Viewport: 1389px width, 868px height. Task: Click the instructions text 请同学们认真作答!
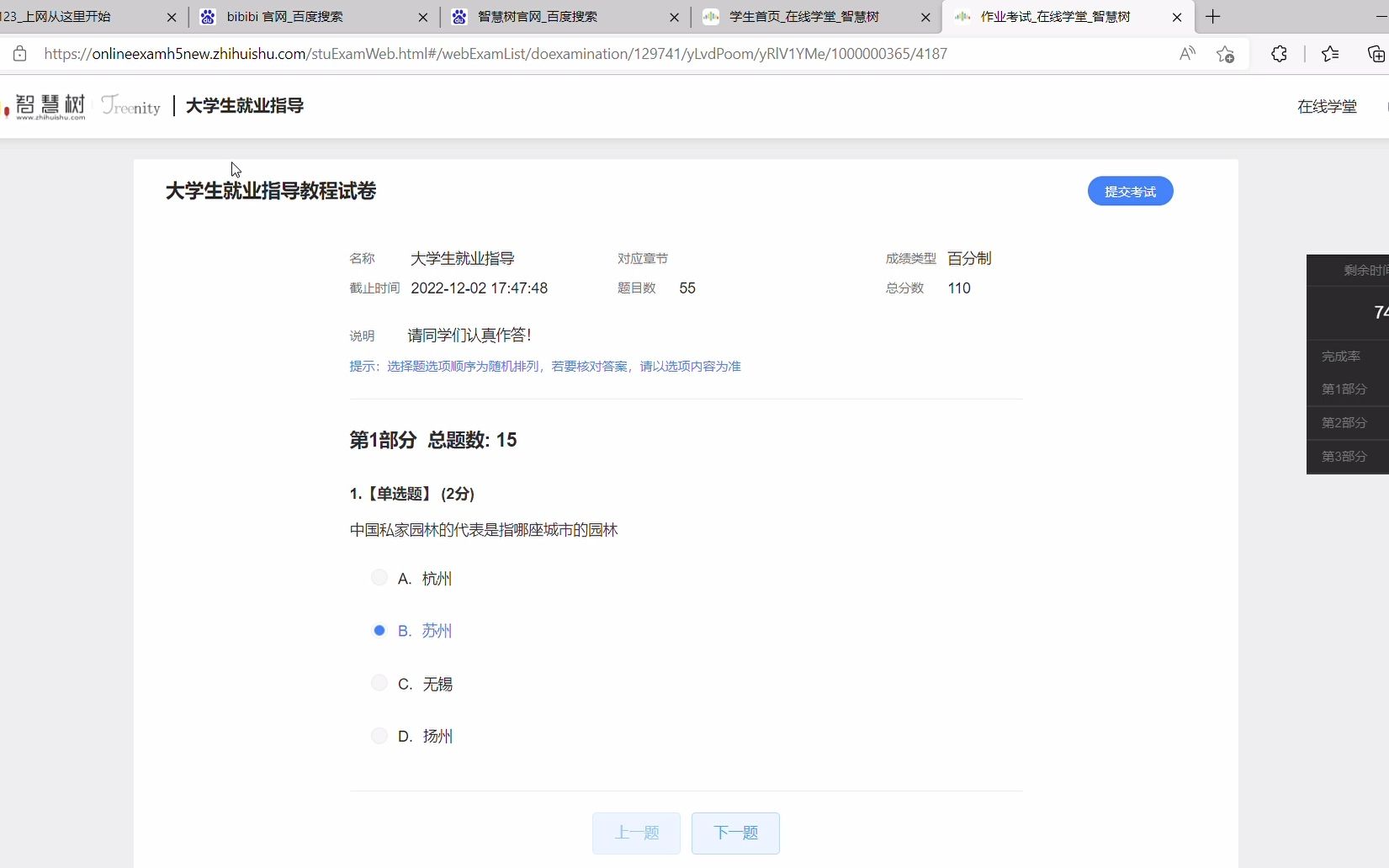coord(469,336)
